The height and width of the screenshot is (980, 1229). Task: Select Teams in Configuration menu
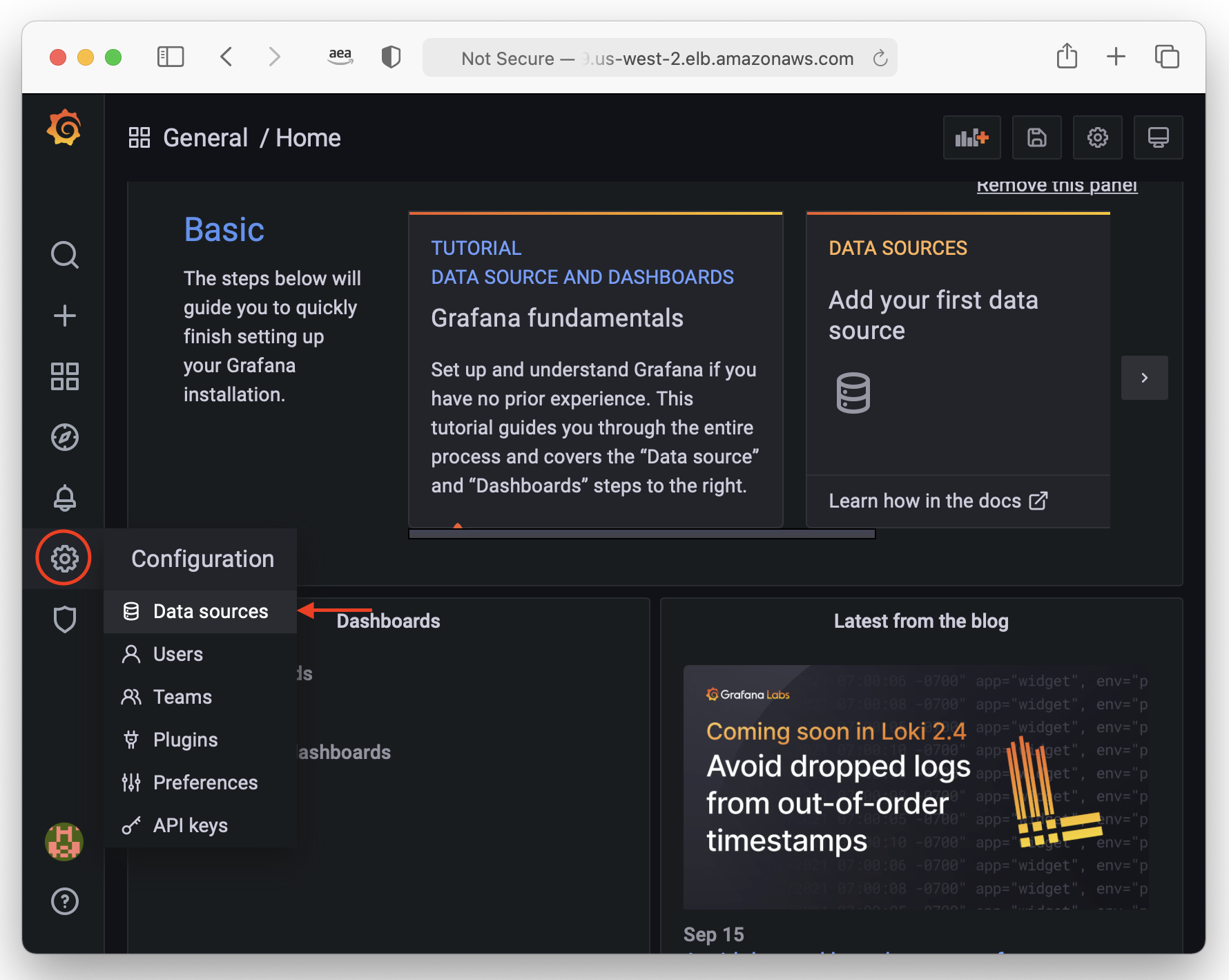point(200,697)
